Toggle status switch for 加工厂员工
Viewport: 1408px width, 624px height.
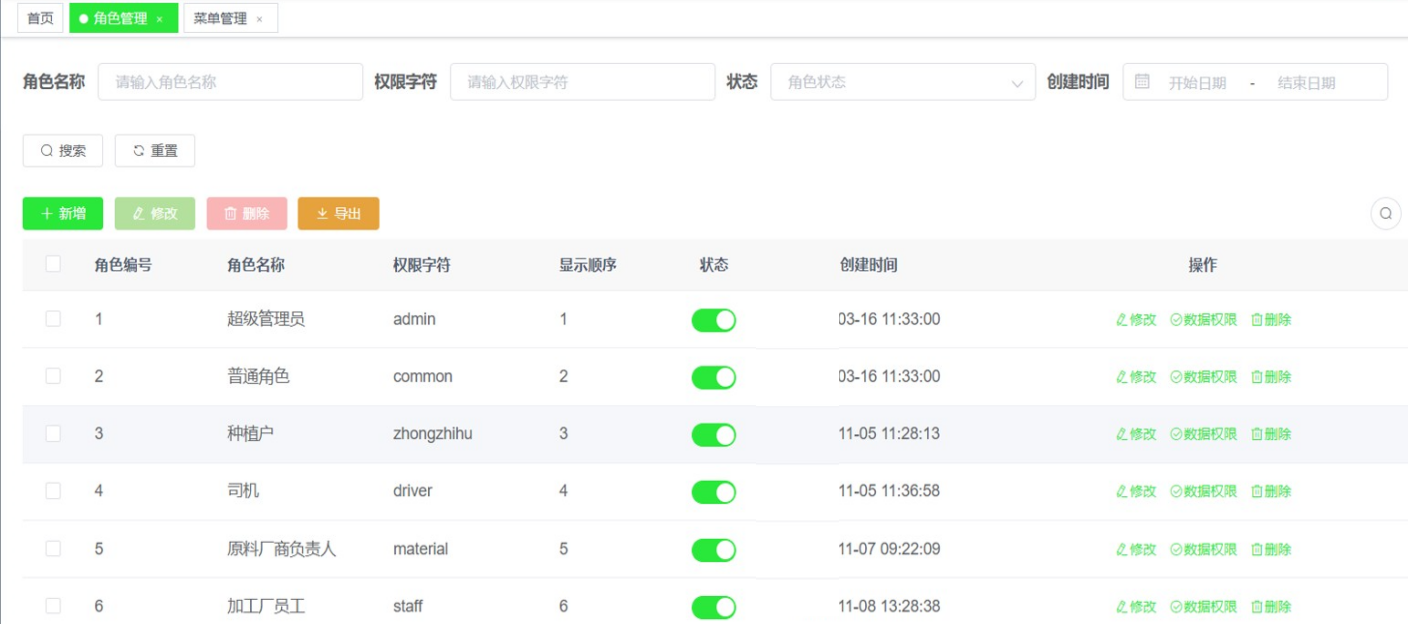click(714, 607)
